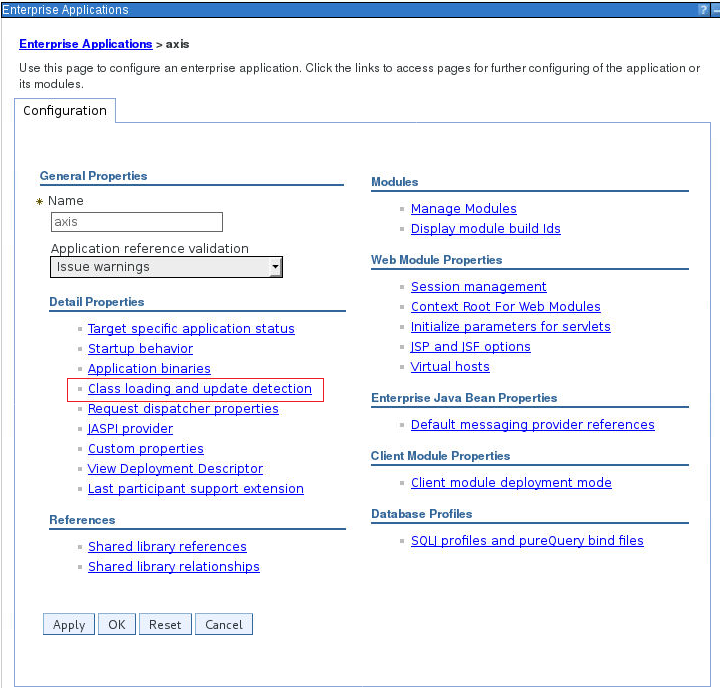The height and width of the screenshot is (688, 720).
Task: Click the Web Module Properties heading
Action: pos(436,260)
